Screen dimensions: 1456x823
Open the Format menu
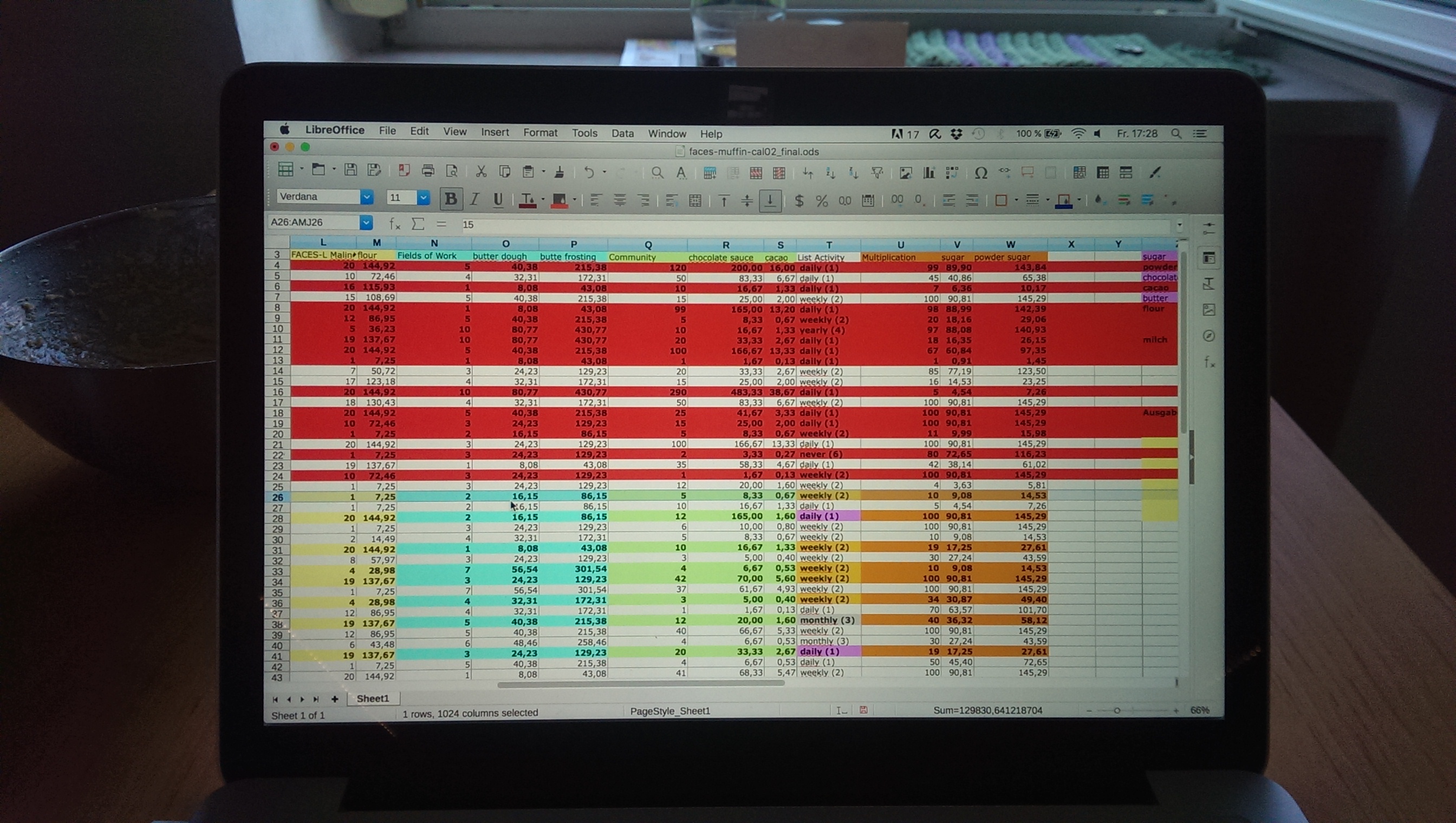(x=540, y=132)
